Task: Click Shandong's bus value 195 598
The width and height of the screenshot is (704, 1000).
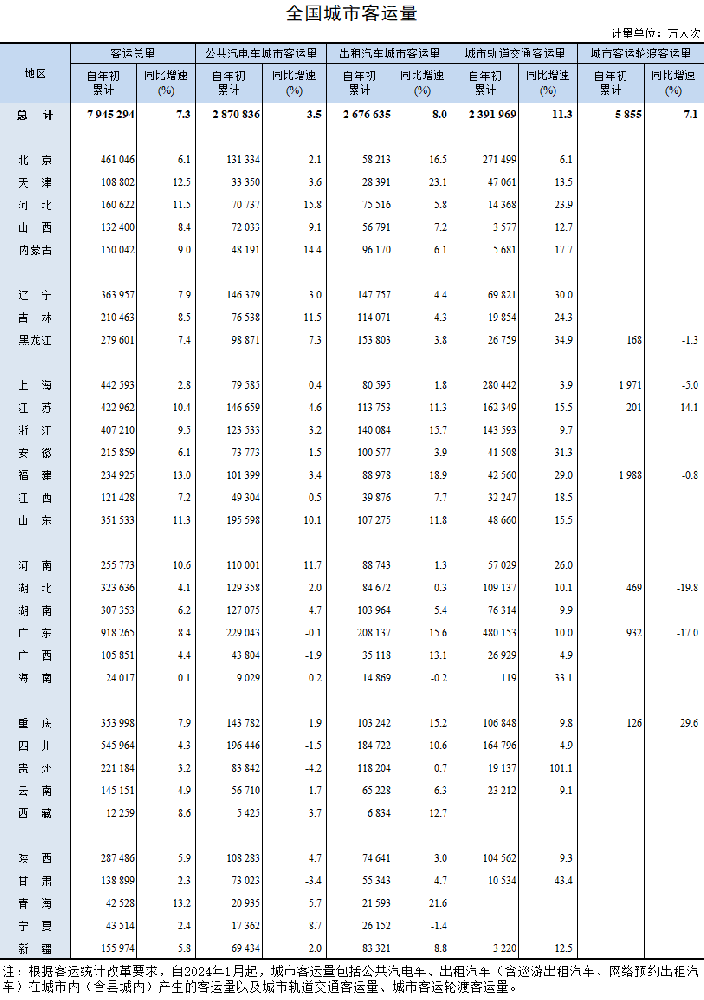Action: coord(243,520)
